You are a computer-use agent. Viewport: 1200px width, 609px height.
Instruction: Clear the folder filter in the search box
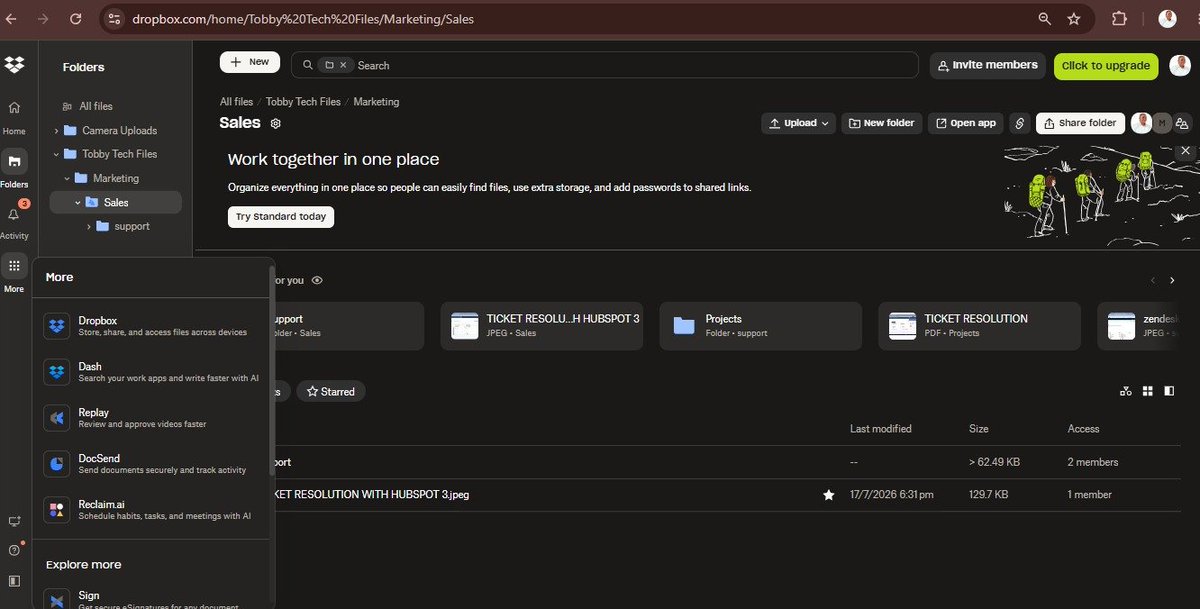(343, 65)
